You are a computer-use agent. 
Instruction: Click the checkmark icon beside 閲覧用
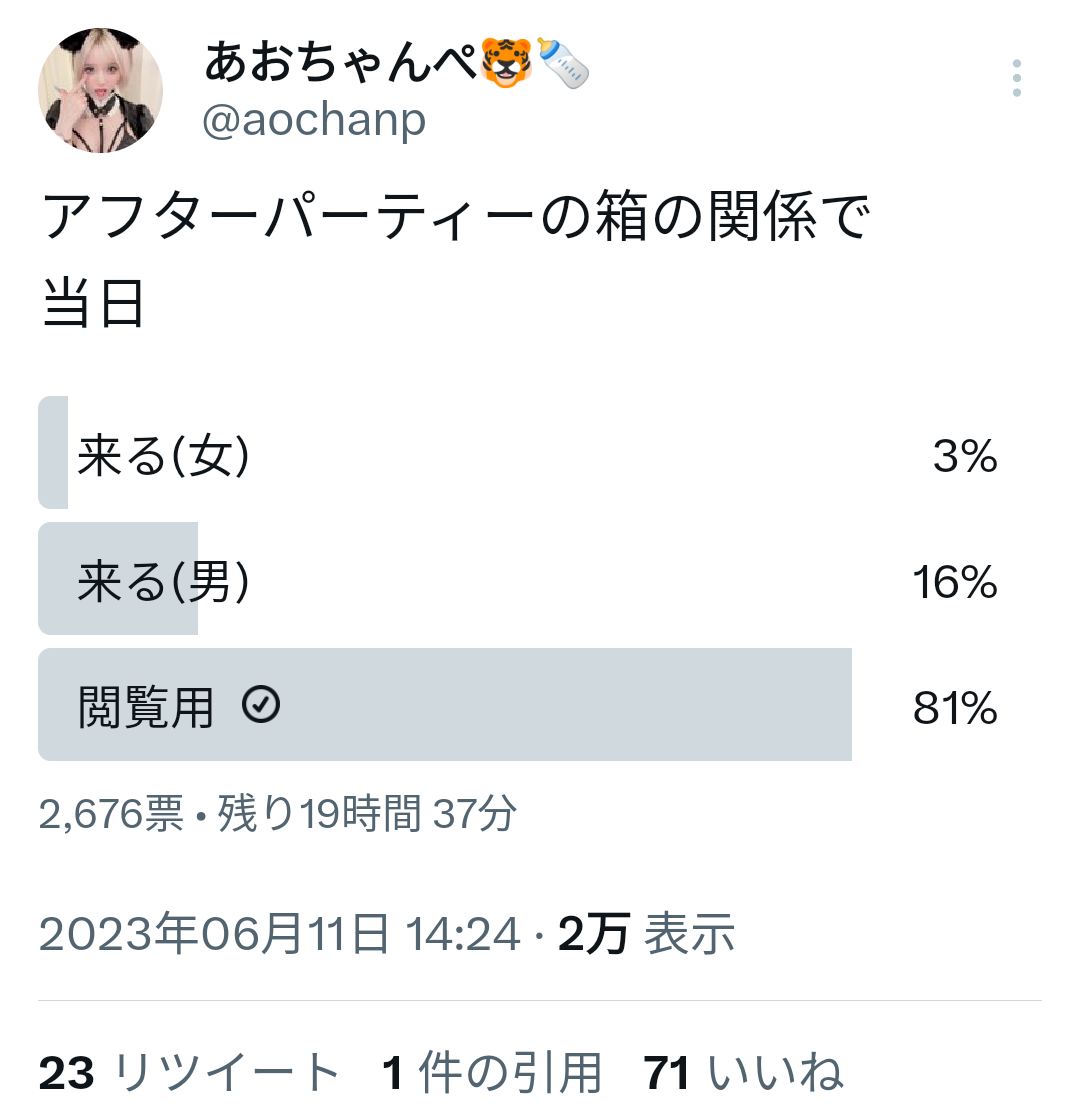[x=261, y=704]
